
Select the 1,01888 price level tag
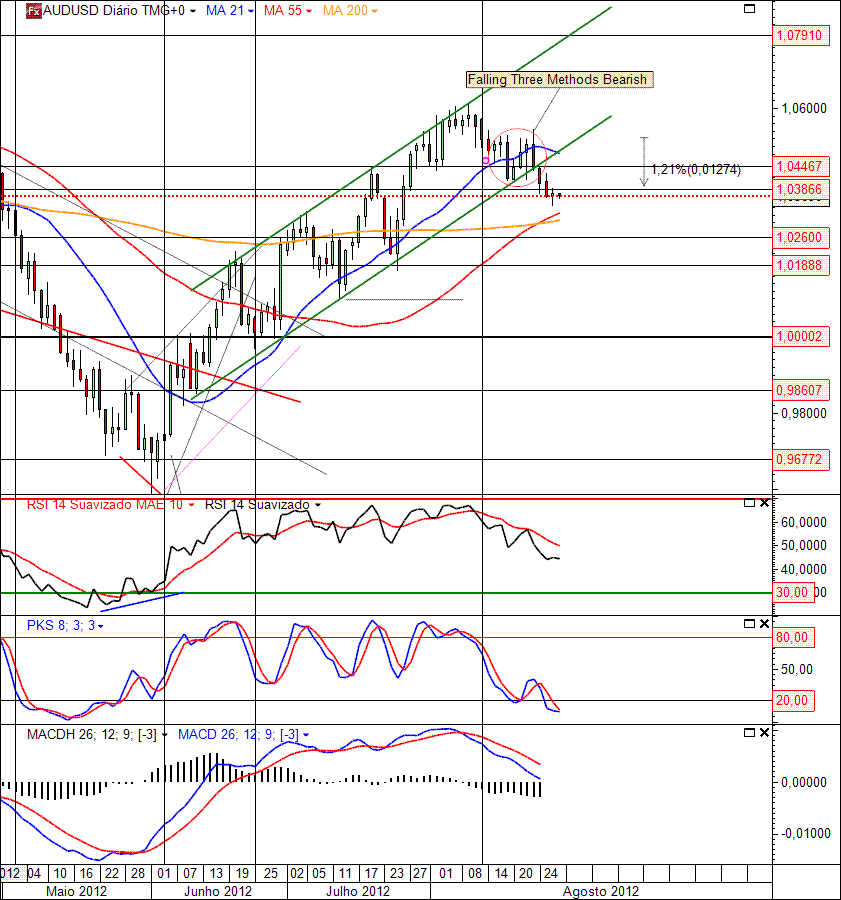pos(801,265)
